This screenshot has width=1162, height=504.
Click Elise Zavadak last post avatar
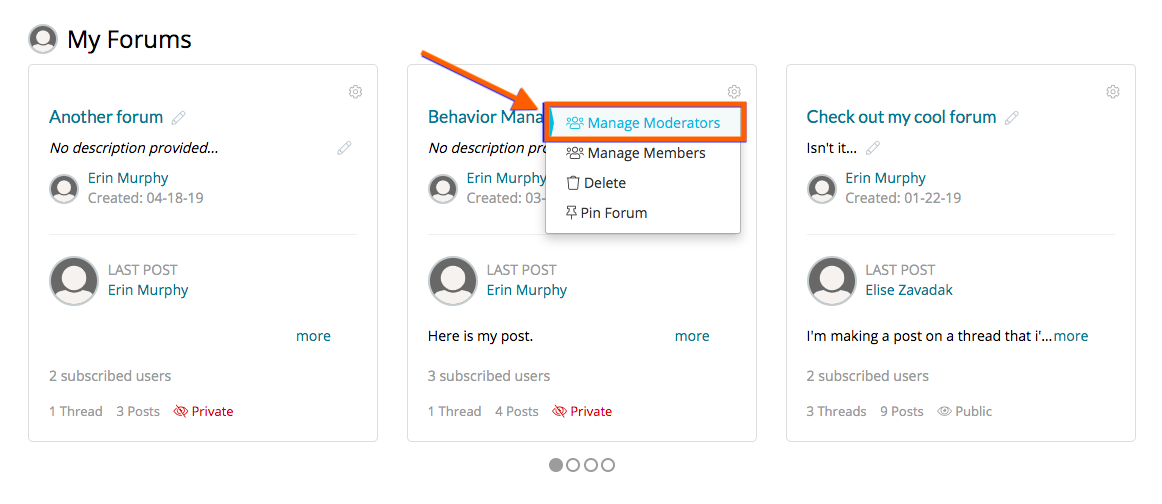pyautogui.click(x=831, y=281)
